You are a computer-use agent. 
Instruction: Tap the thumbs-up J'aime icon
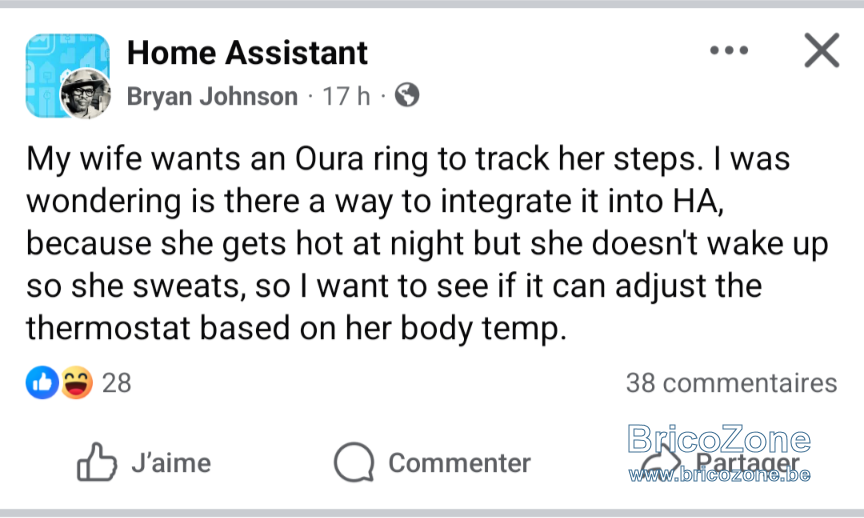point(97,462)
